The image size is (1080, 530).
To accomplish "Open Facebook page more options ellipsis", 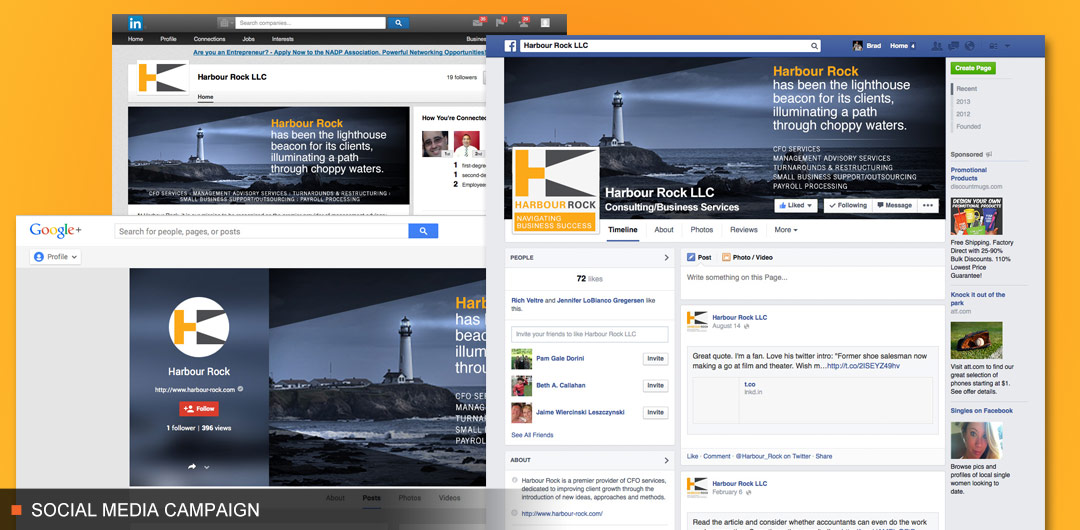I will coord(928,205).
